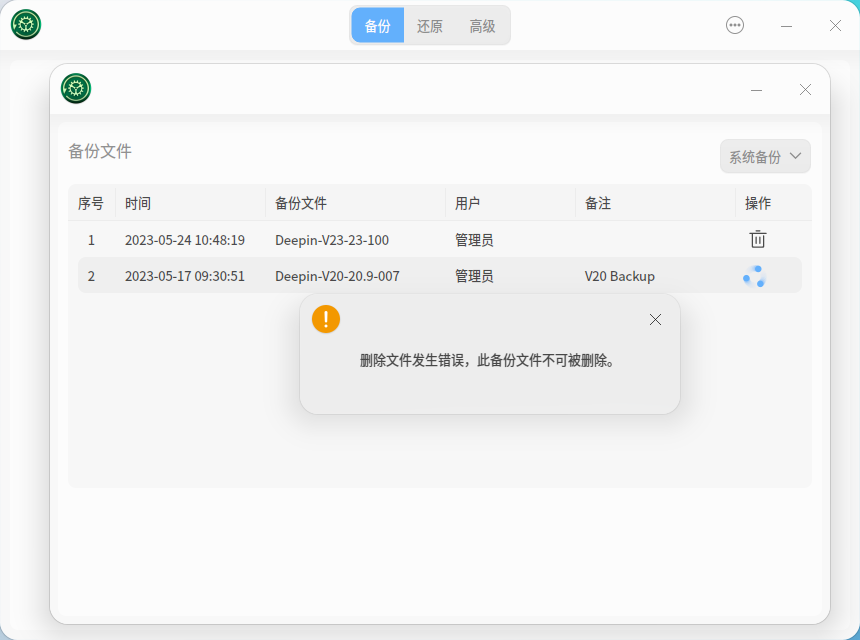Click the 备份文件 panel title text
The image size is (860, 640).
[100, 151]
